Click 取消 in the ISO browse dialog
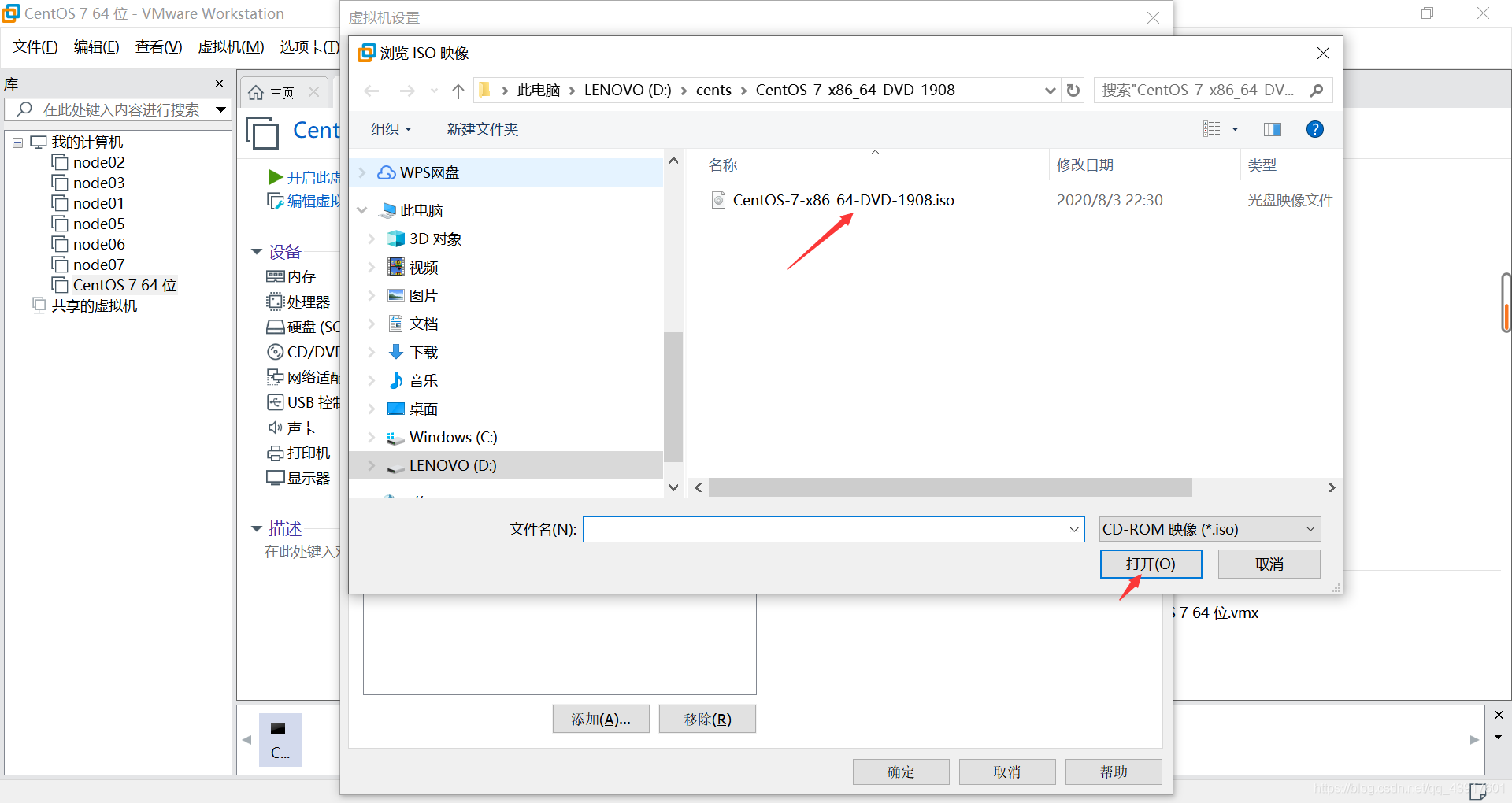 click(1269, 564)
